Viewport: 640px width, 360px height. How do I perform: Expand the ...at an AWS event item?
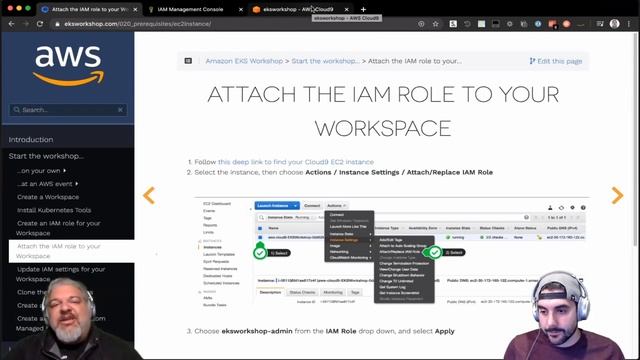coord(47,184)
